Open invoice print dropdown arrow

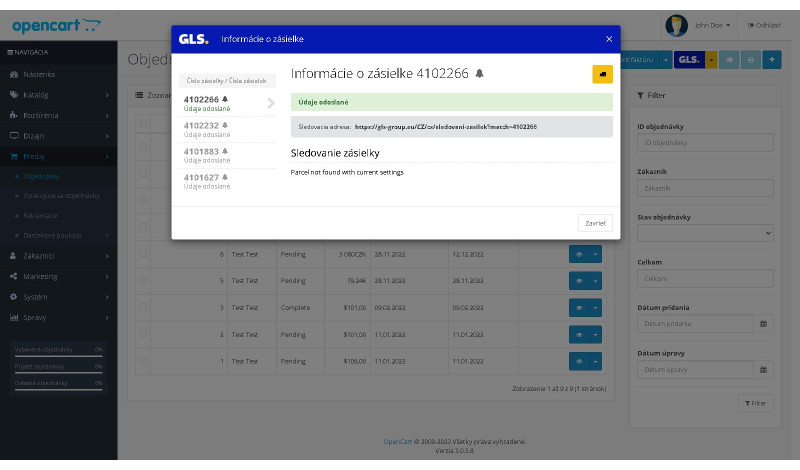tap(666, 60)
